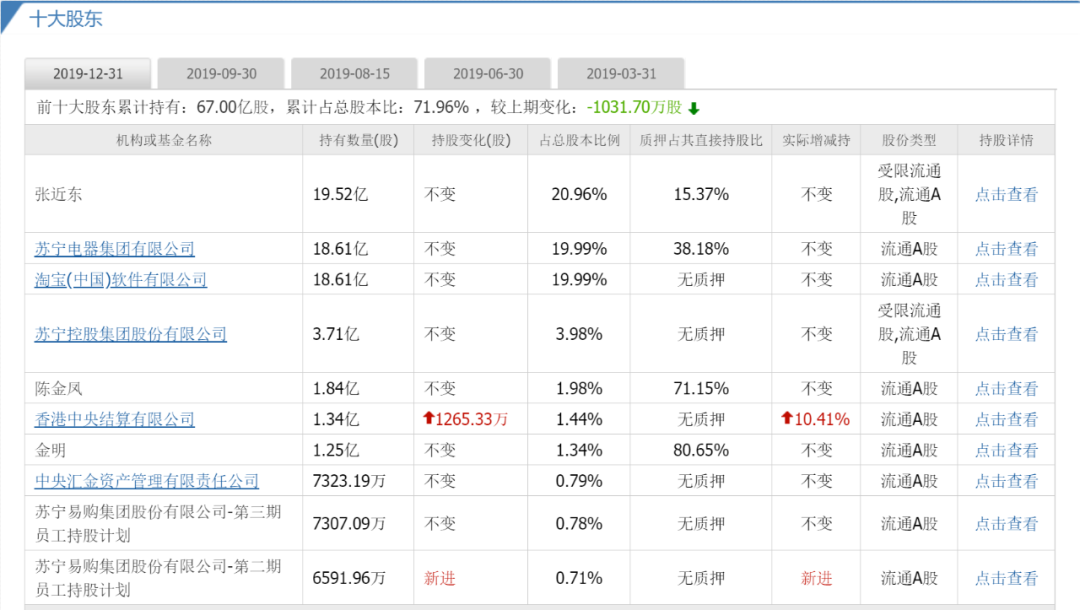Click shareholder name 张近东
This screenshot has width=1080, height=610.
tap(59, 194)
